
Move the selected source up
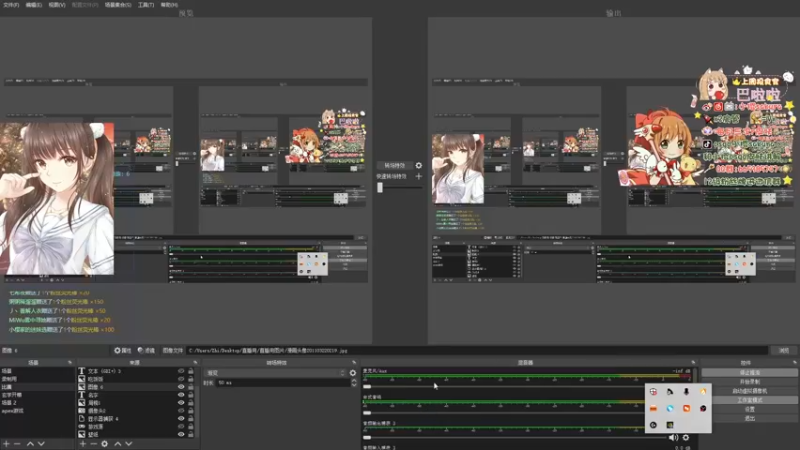(x=117, y=444)
